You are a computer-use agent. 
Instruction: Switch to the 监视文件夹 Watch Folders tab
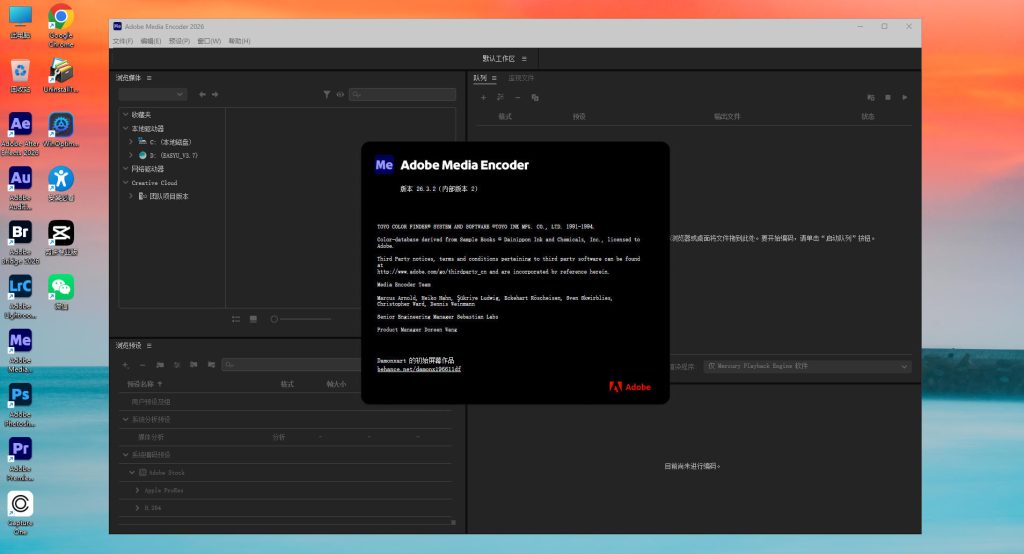pos(521,78)
